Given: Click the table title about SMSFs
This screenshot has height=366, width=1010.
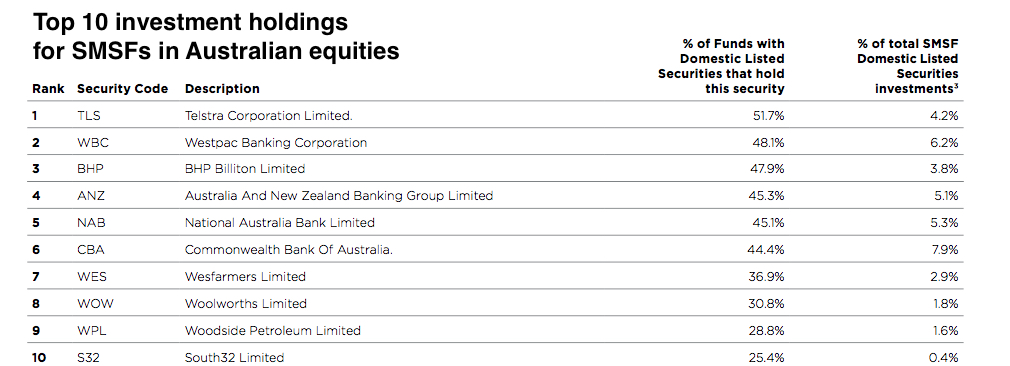Looking at the screenshot, I should (216, 36).
